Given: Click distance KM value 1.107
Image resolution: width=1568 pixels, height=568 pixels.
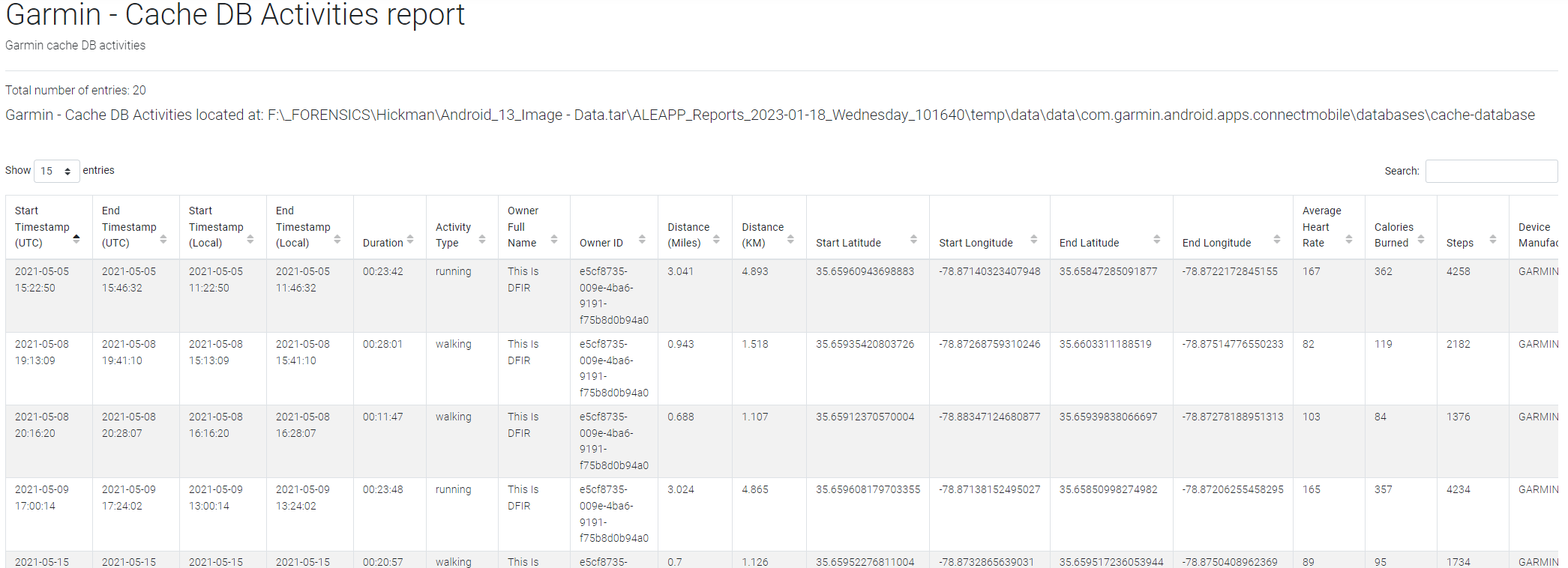Looking at the screenshot, I should (x=754, y=417).
